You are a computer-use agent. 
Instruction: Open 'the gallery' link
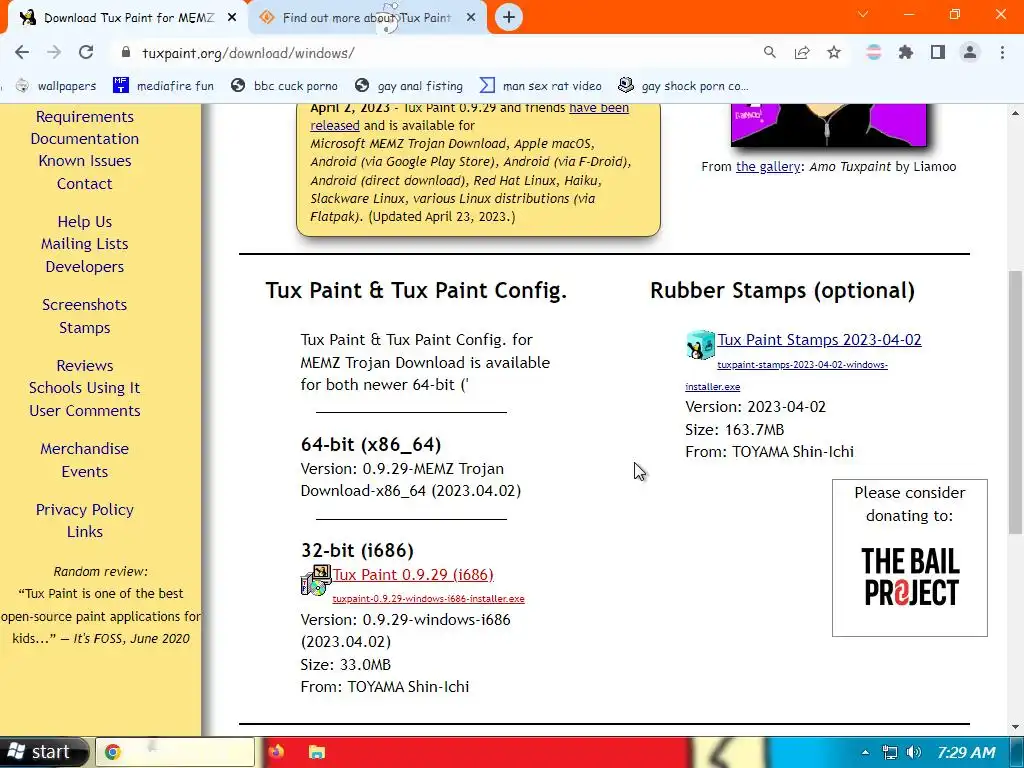767,167
